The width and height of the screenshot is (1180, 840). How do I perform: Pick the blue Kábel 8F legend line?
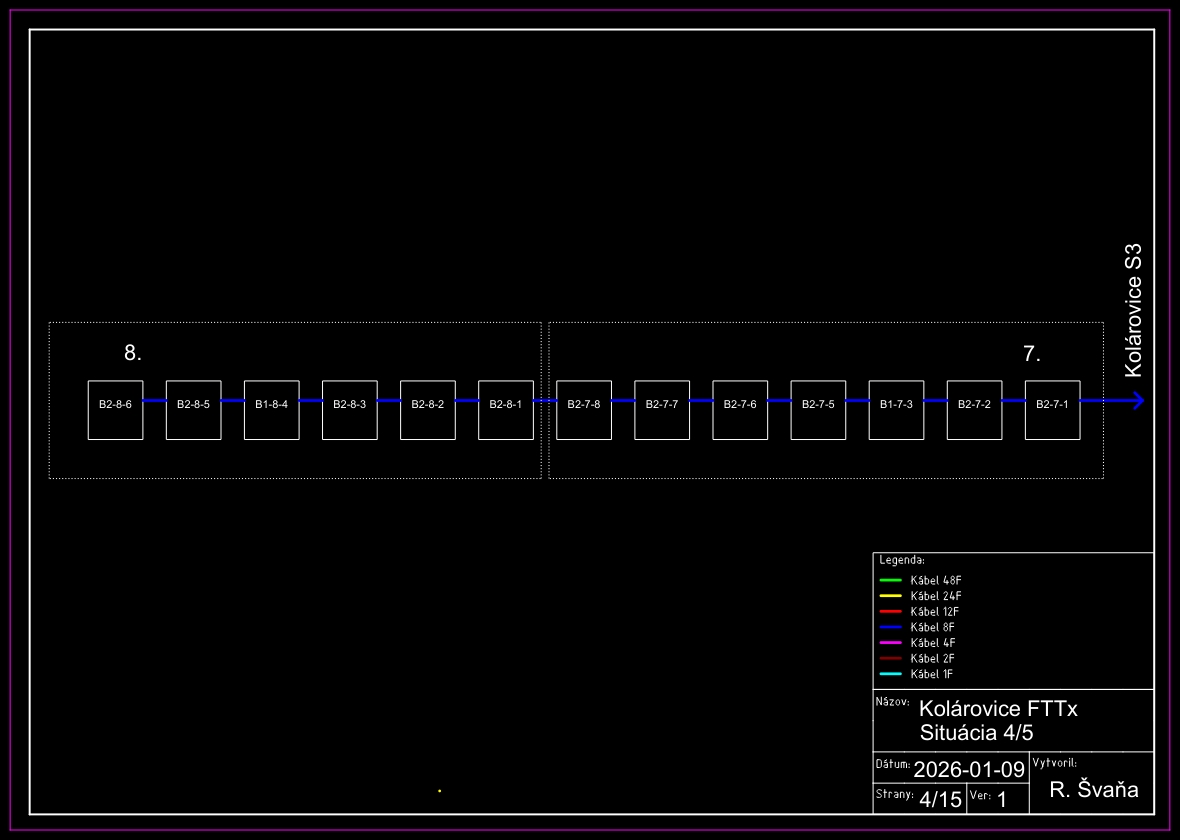[890, 627]
